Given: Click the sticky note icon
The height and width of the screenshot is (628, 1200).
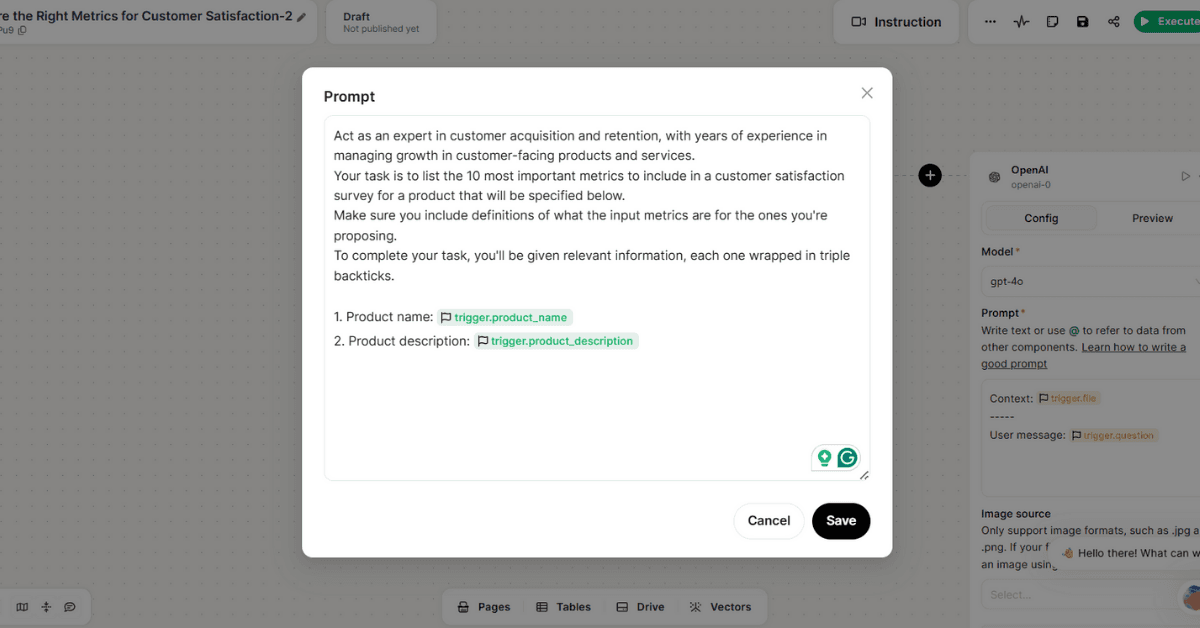Looking at the screenshot, I should pyautogui.click(x=1052, y=22).
